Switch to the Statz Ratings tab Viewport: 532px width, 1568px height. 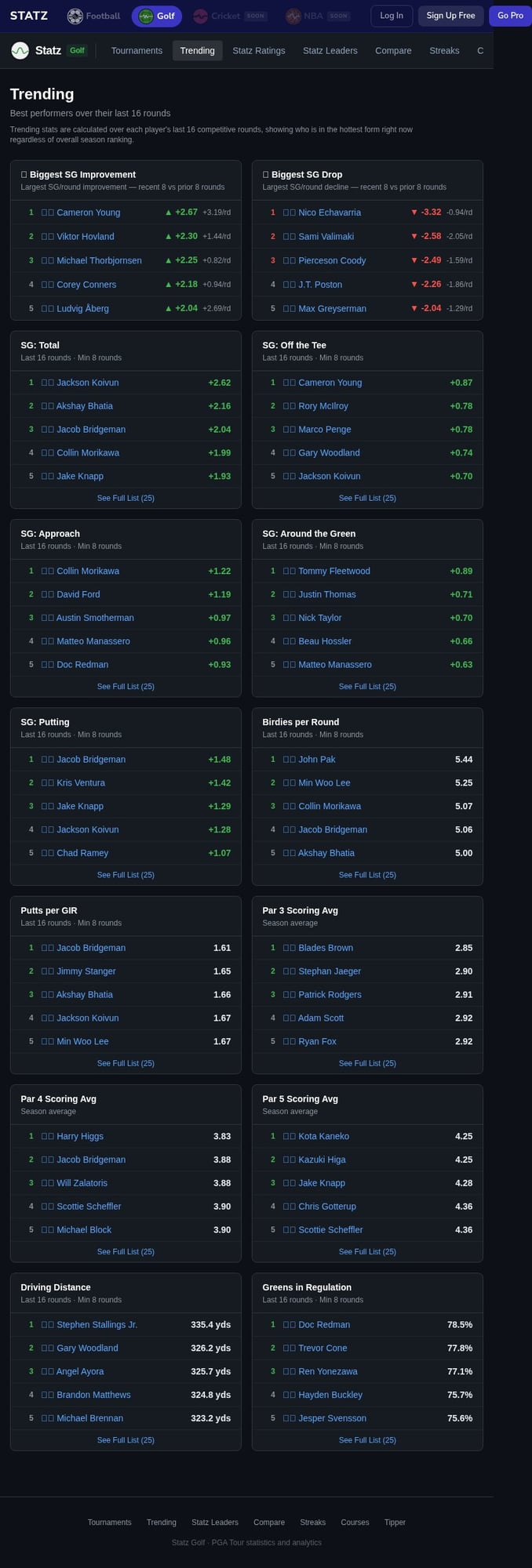(x=259, y=50)
